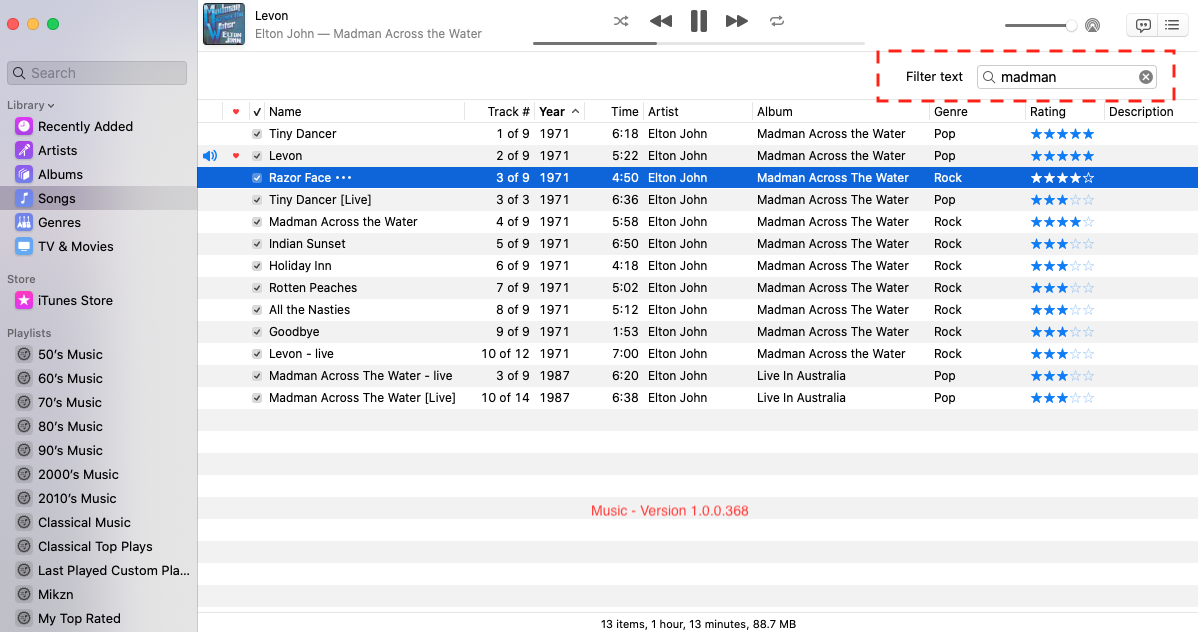Viewport: 1198px width, 632px height.
Task: Skip back to previous track
Action: tap(661, 21)
